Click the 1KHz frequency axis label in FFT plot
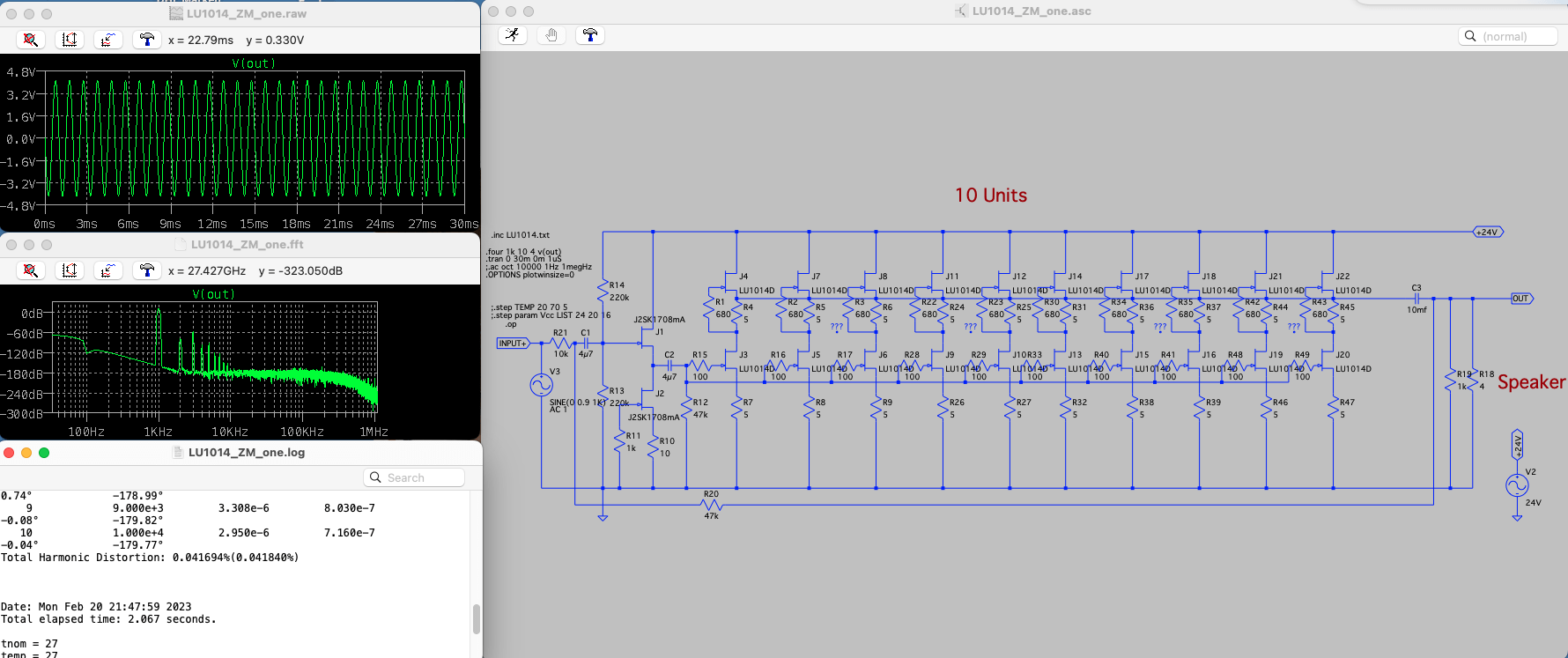 pyautogui.click(x=158, y=432)
